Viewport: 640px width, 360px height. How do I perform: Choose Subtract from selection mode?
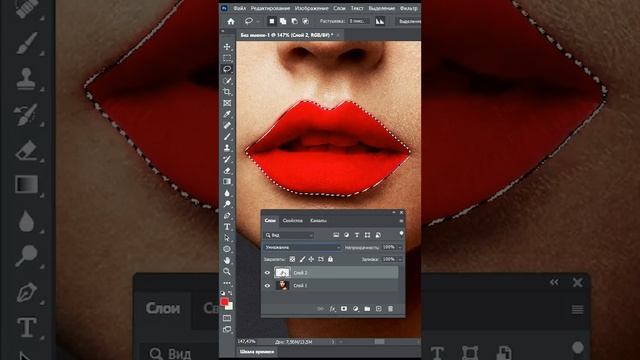coord(294,21)
